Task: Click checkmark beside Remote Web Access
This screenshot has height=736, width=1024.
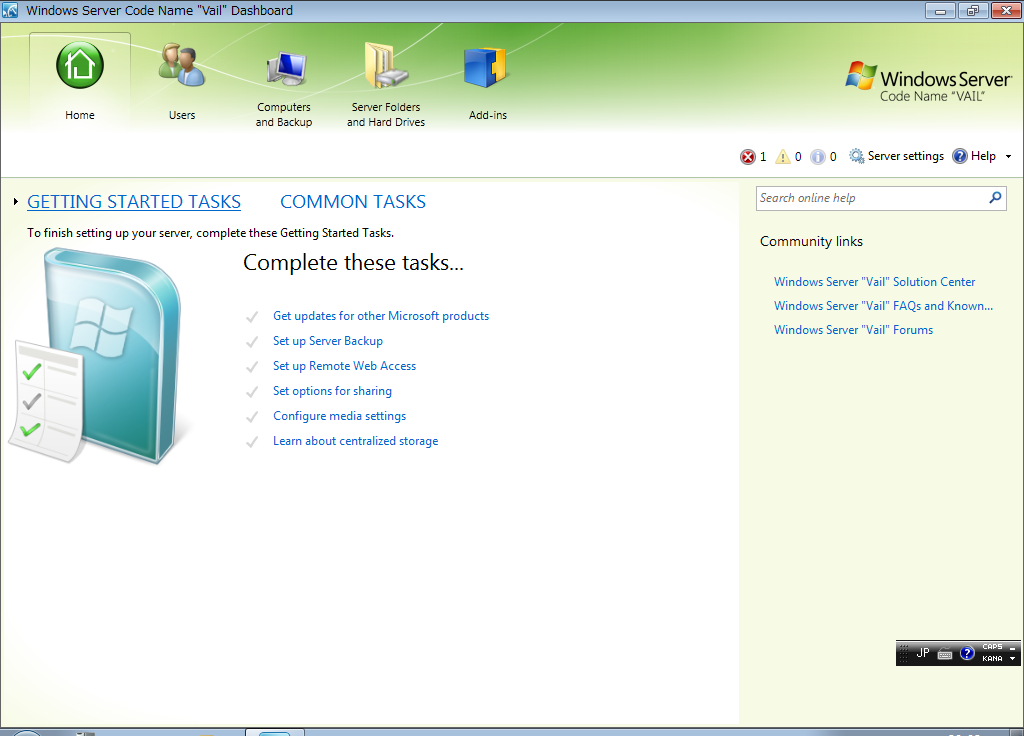Action: click(x=252, y=367)
